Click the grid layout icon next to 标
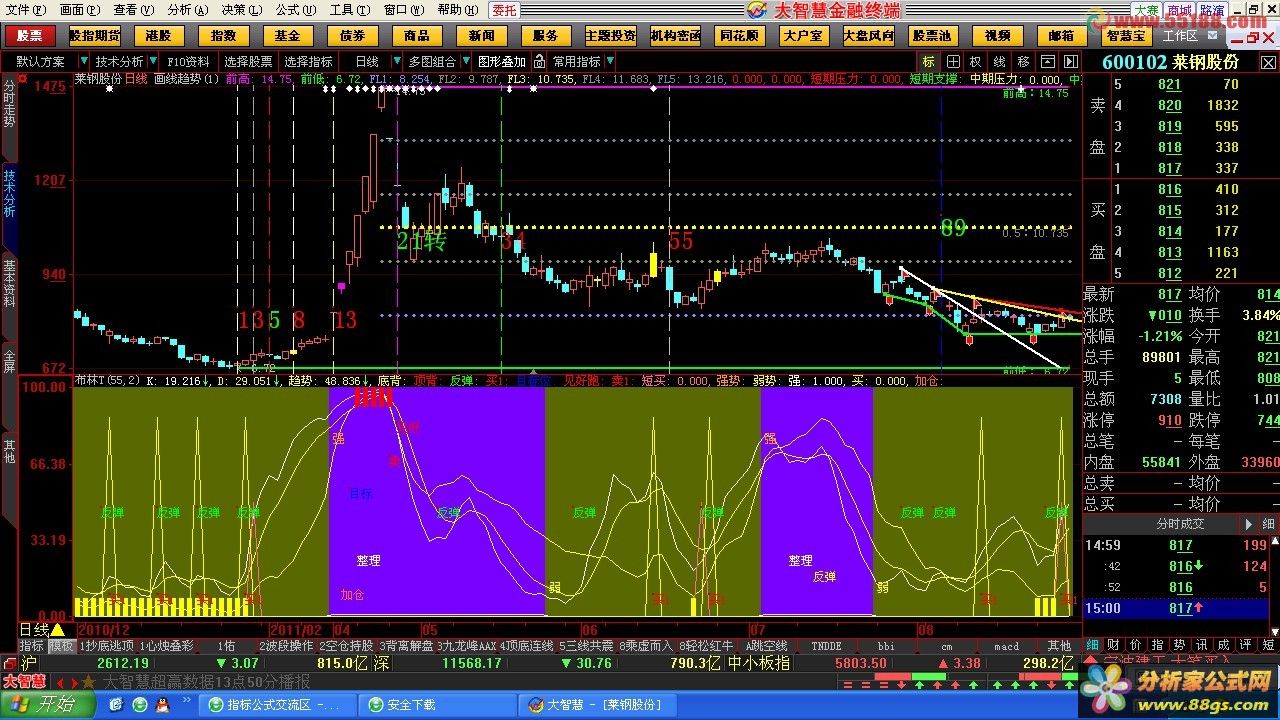 [953, 62]
